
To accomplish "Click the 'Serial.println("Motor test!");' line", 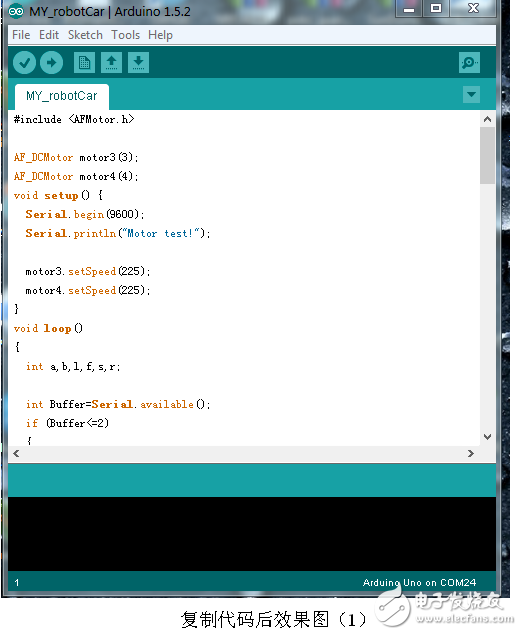I will (118, 233).
